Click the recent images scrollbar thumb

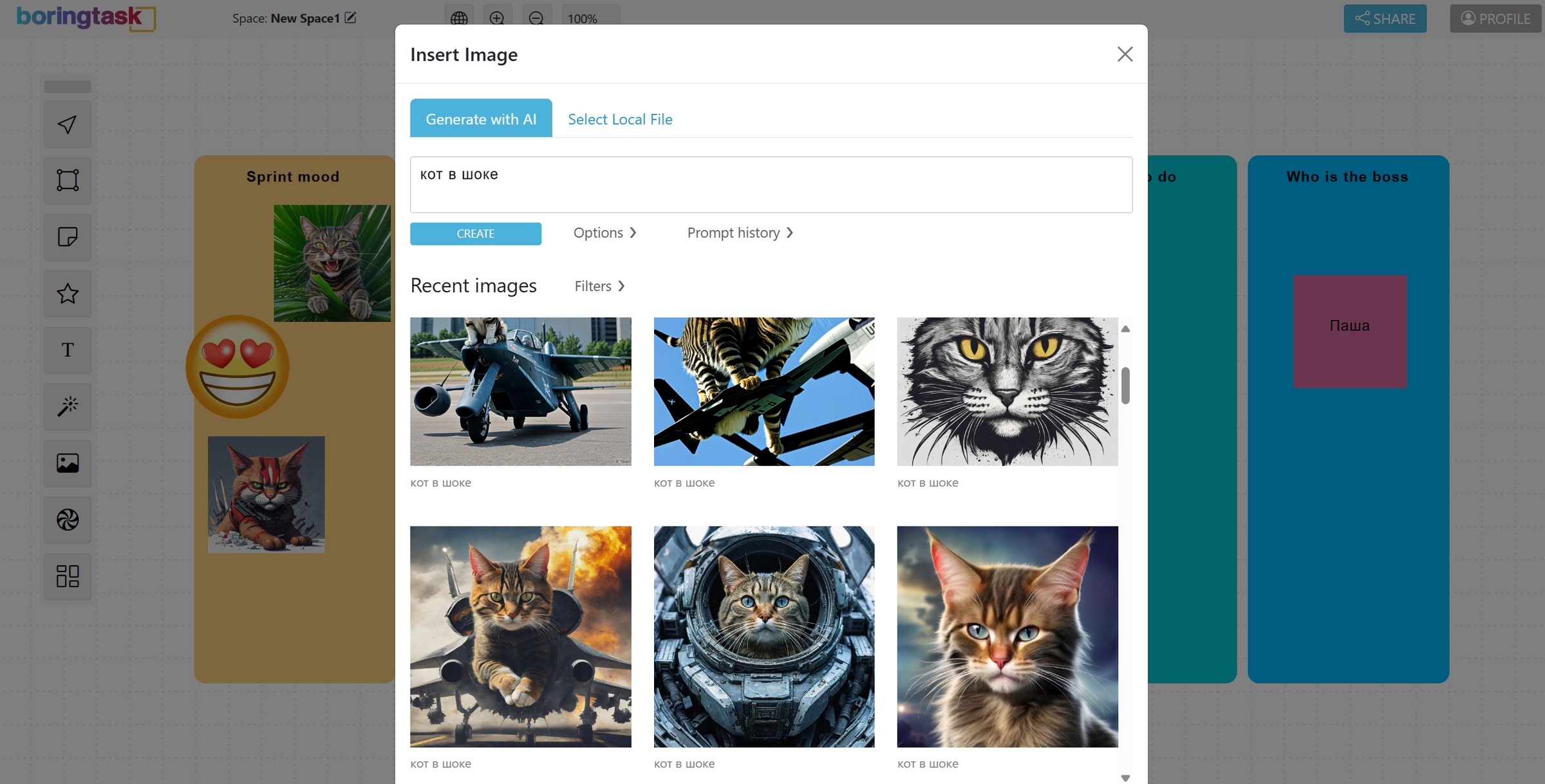click(1125, 385)
